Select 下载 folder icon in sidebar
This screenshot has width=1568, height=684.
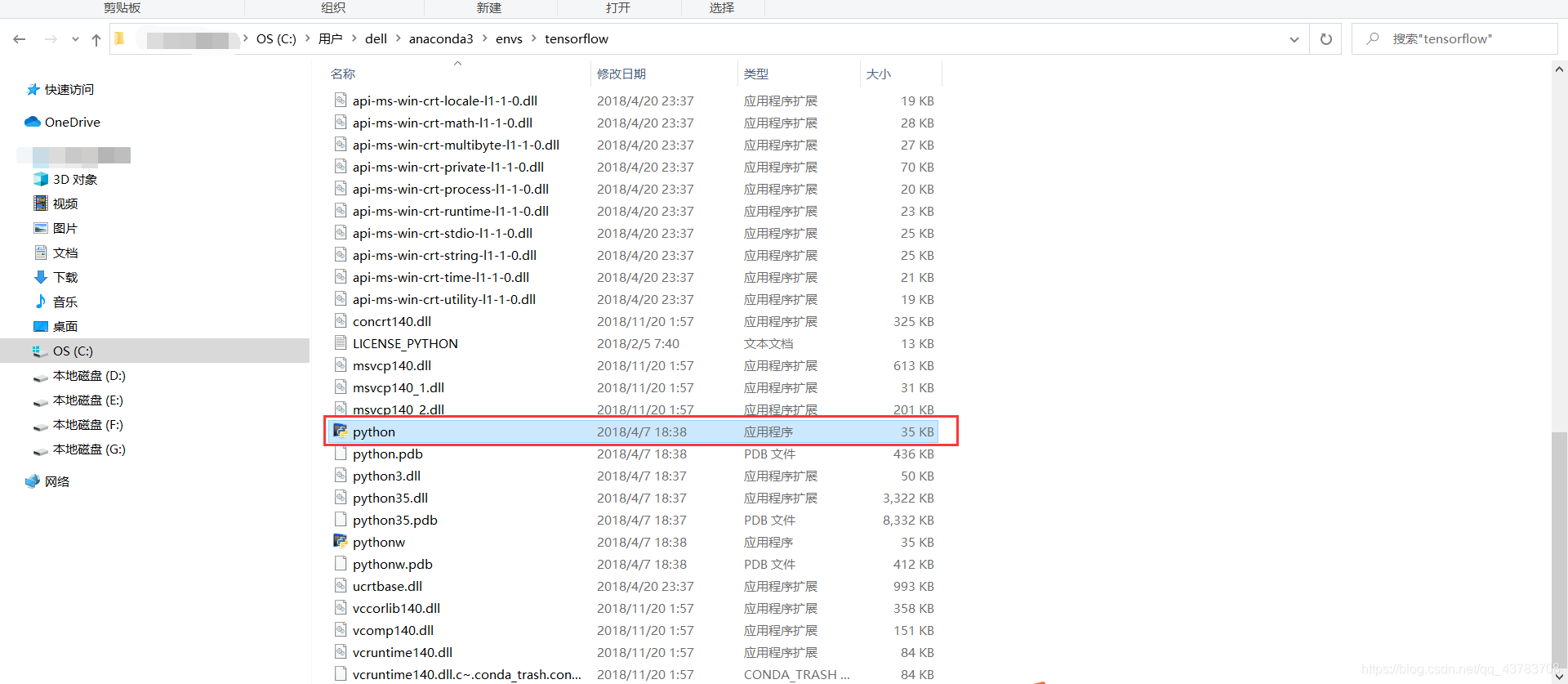click(41, 277)
